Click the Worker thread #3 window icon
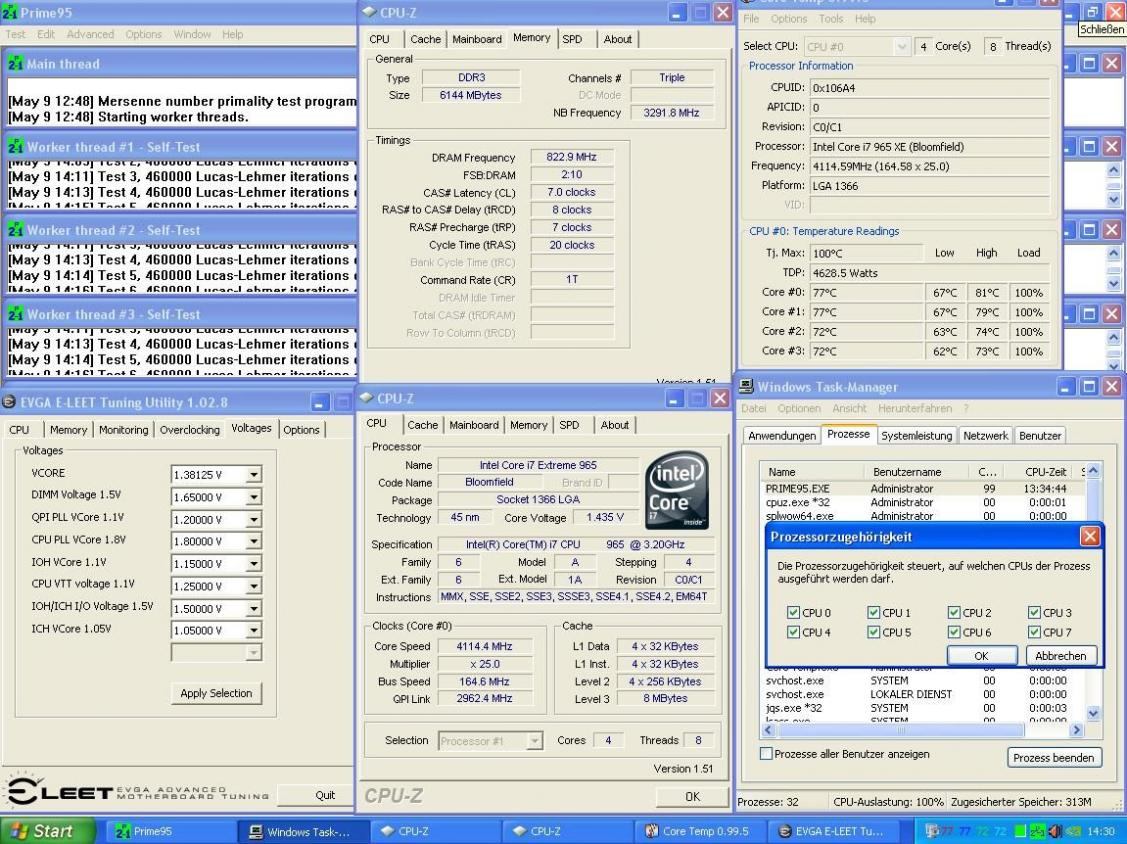Screen dimensions: 1127x844 coord(16,314)
